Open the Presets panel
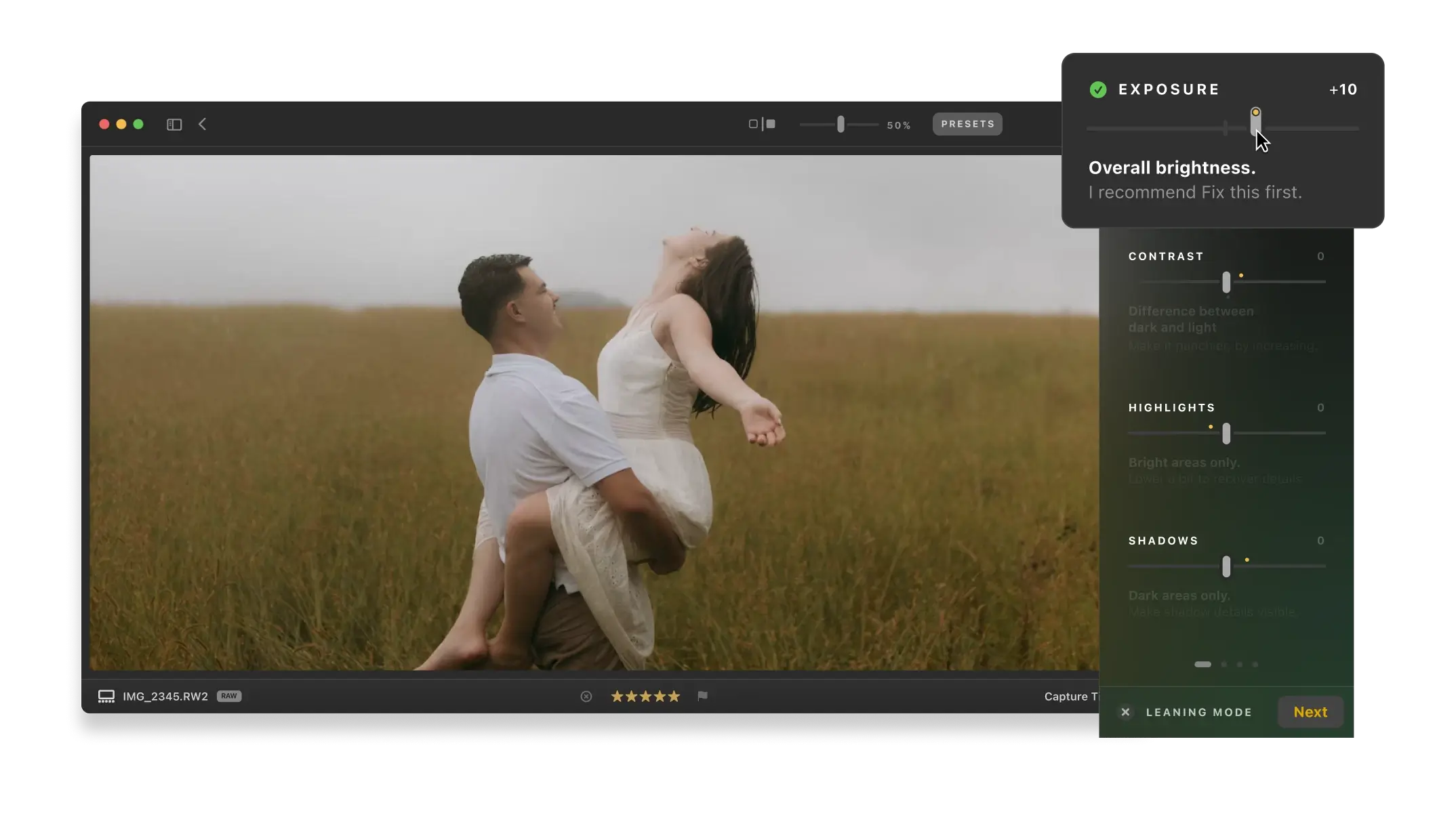 (967, 123)
